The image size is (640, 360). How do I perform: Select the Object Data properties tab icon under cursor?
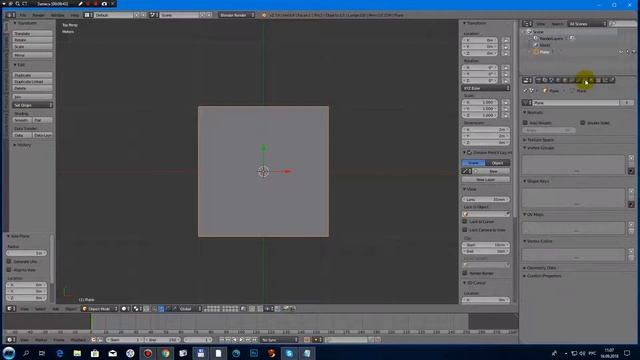[x=585, y=80]
